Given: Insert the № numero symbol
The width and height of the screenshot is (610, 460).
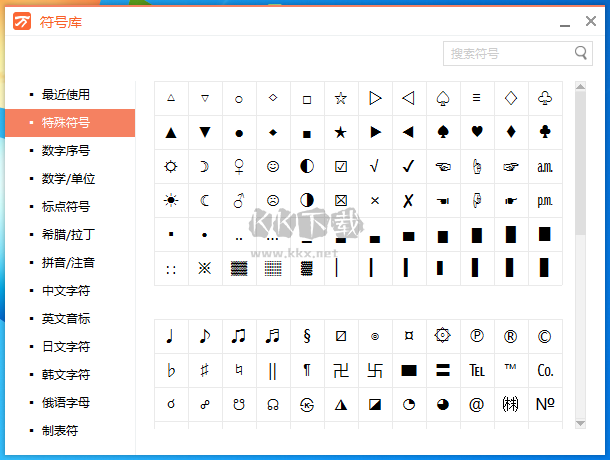Looking at the screenshot, I should click(x=545, y=405).
